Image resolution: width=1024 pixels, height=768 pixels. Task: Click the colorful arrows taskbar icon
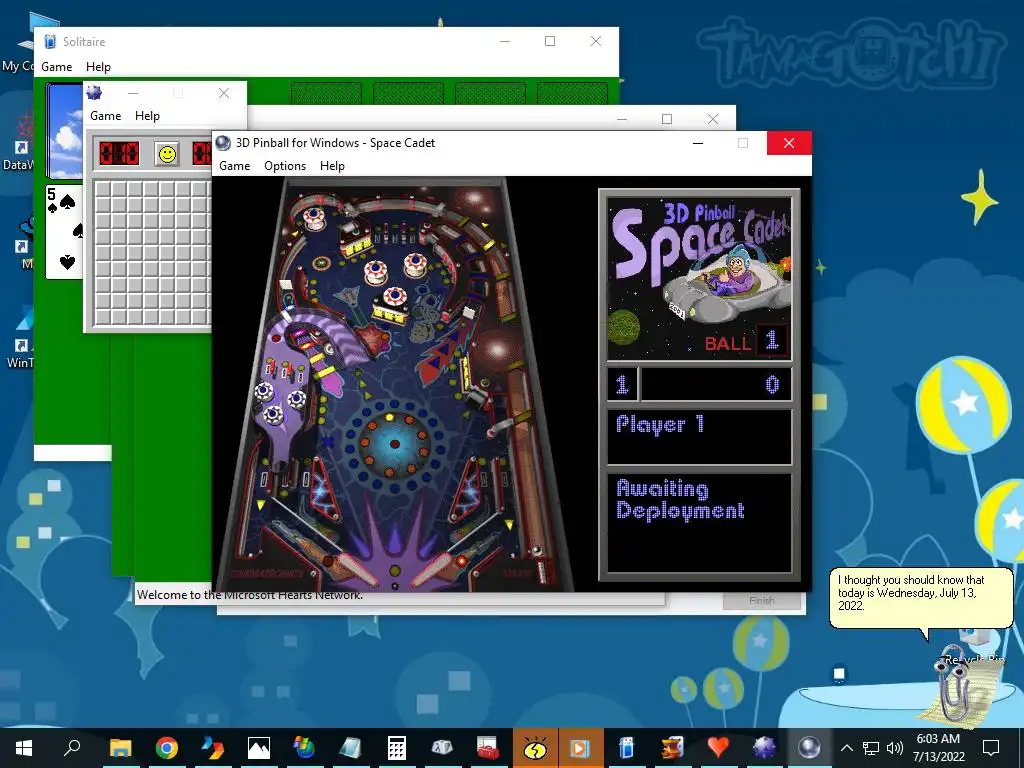click(212, 748)
